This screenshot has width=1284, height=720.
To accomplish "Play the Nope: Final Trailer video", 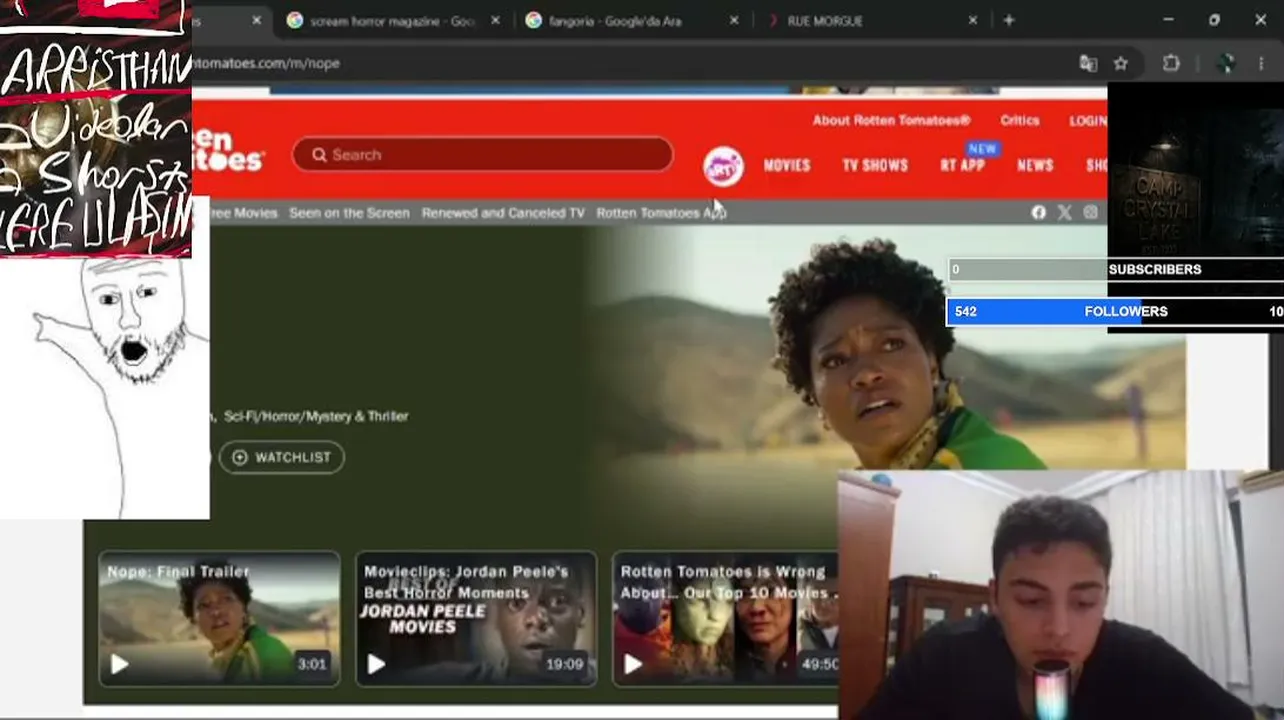I will pyautogui.click(x=119, y=664).
